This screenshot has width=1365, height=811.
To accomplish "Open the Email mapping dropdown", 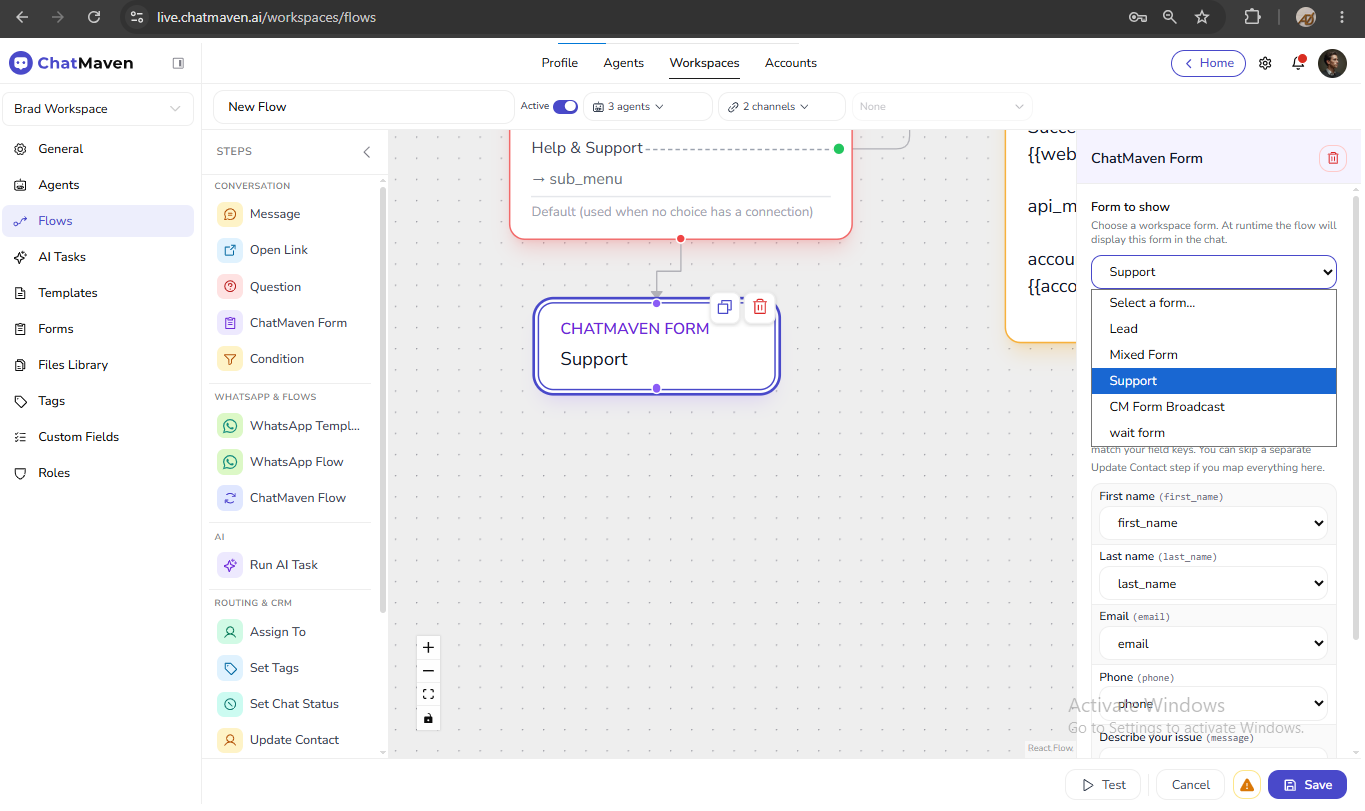I will [x=1213, y=644].
